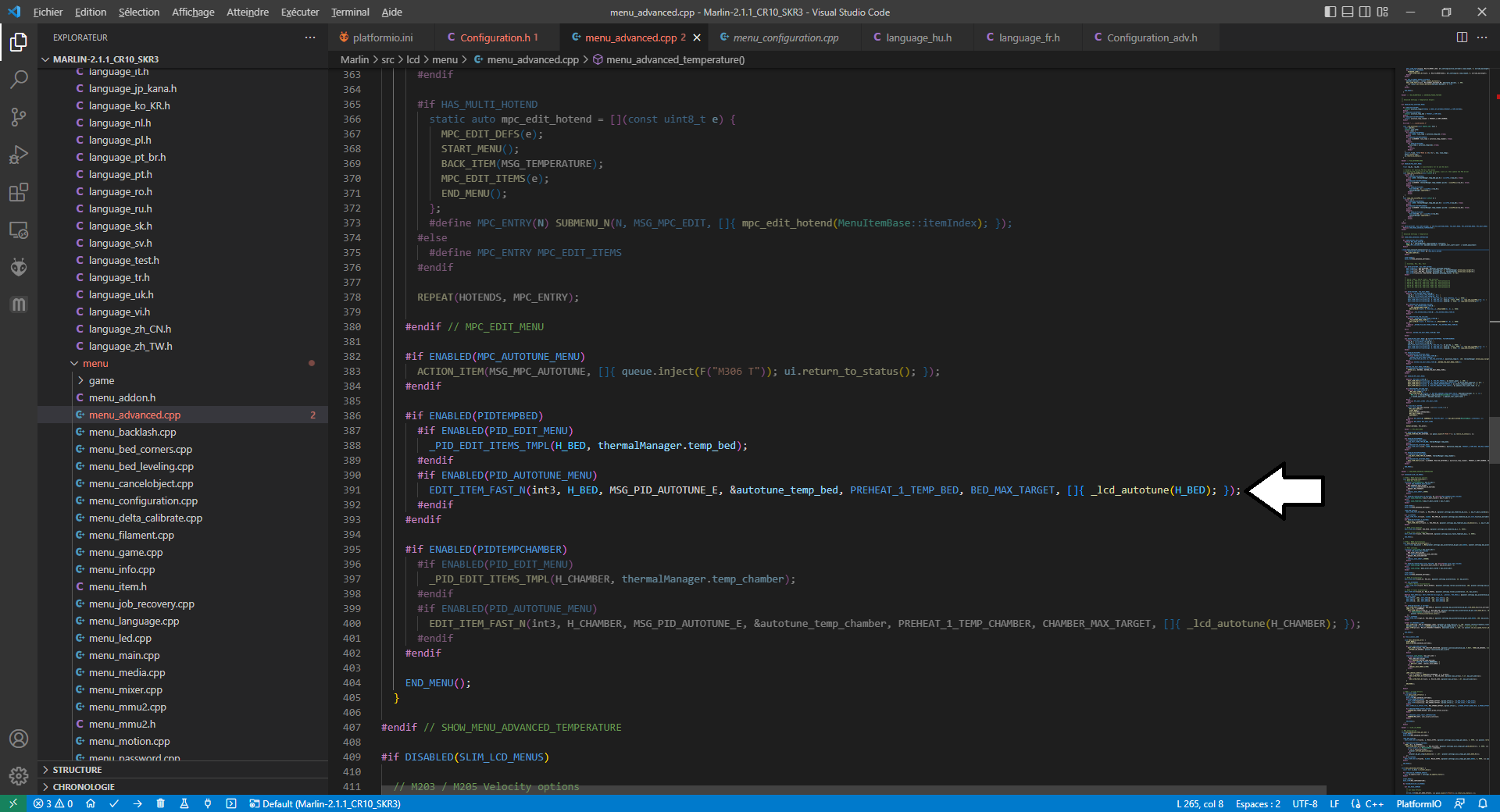The width and height of the screenshot is (1500, 812).
Task: Switch to the Configuration_adv.h tab
Action: tap(1152, 37)
